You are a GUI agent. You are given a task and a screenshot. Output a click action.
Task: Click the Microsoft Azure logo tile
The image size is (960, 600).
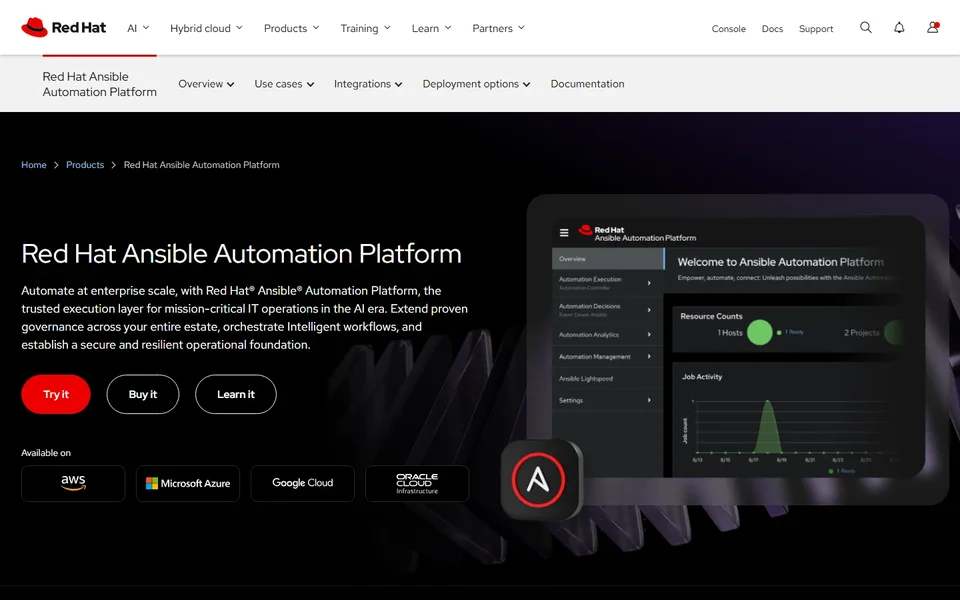(x=188, y=483)
